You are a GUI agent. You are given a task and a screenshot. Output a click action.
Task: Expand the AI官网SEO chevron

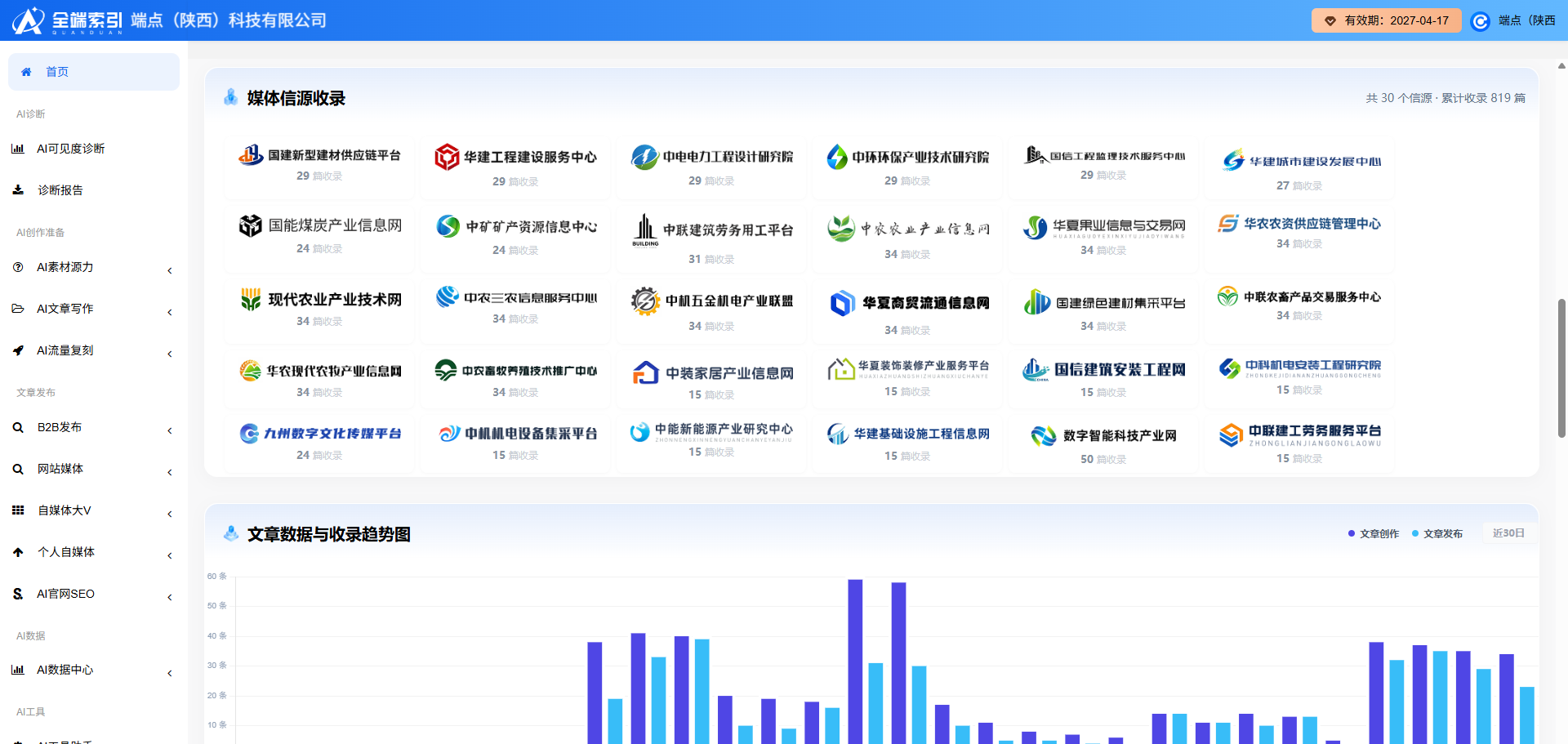coord(170,597)
